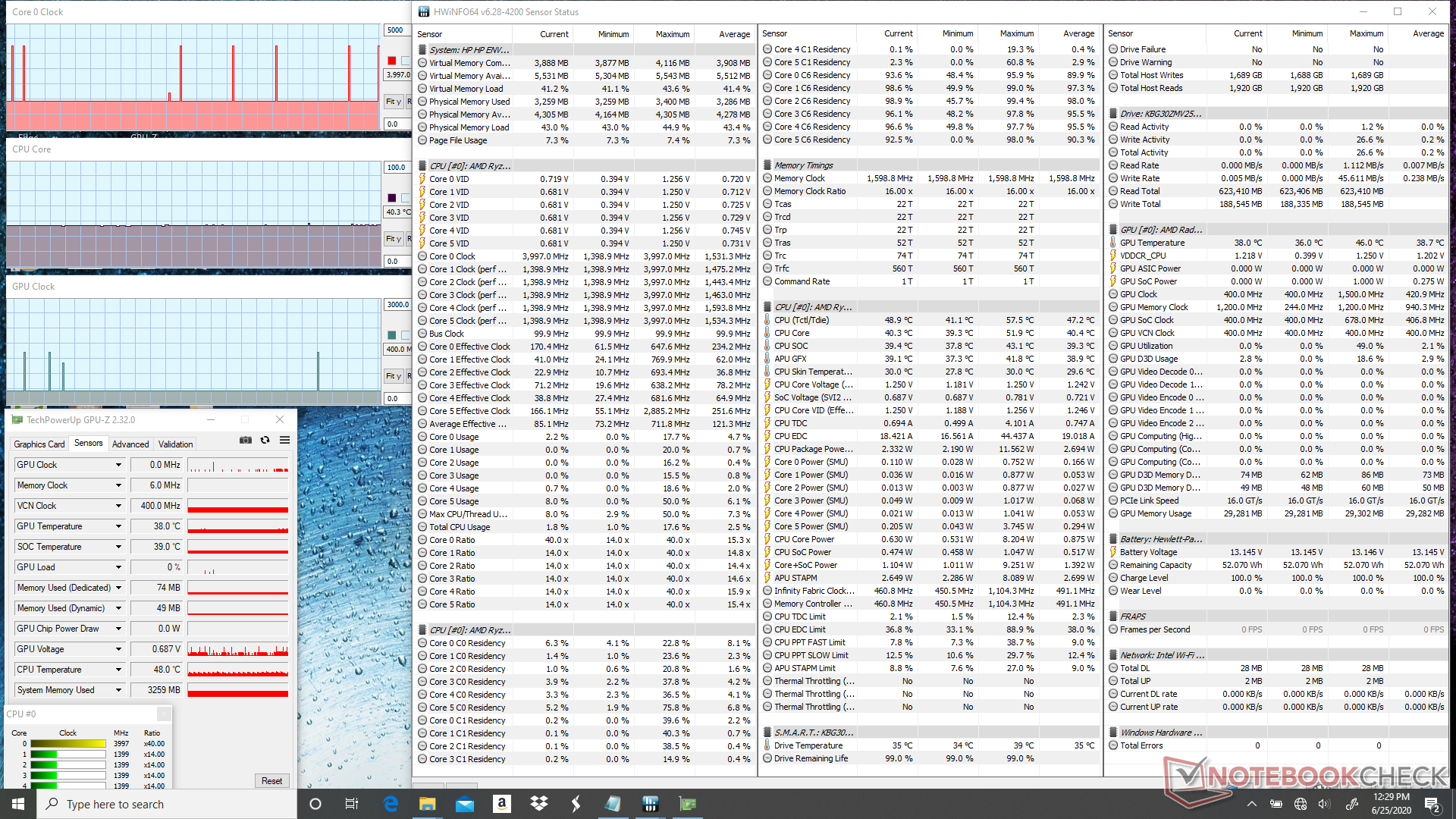
Task: Open Microsoft Edge from the taskbar
Action: (391, 804)
